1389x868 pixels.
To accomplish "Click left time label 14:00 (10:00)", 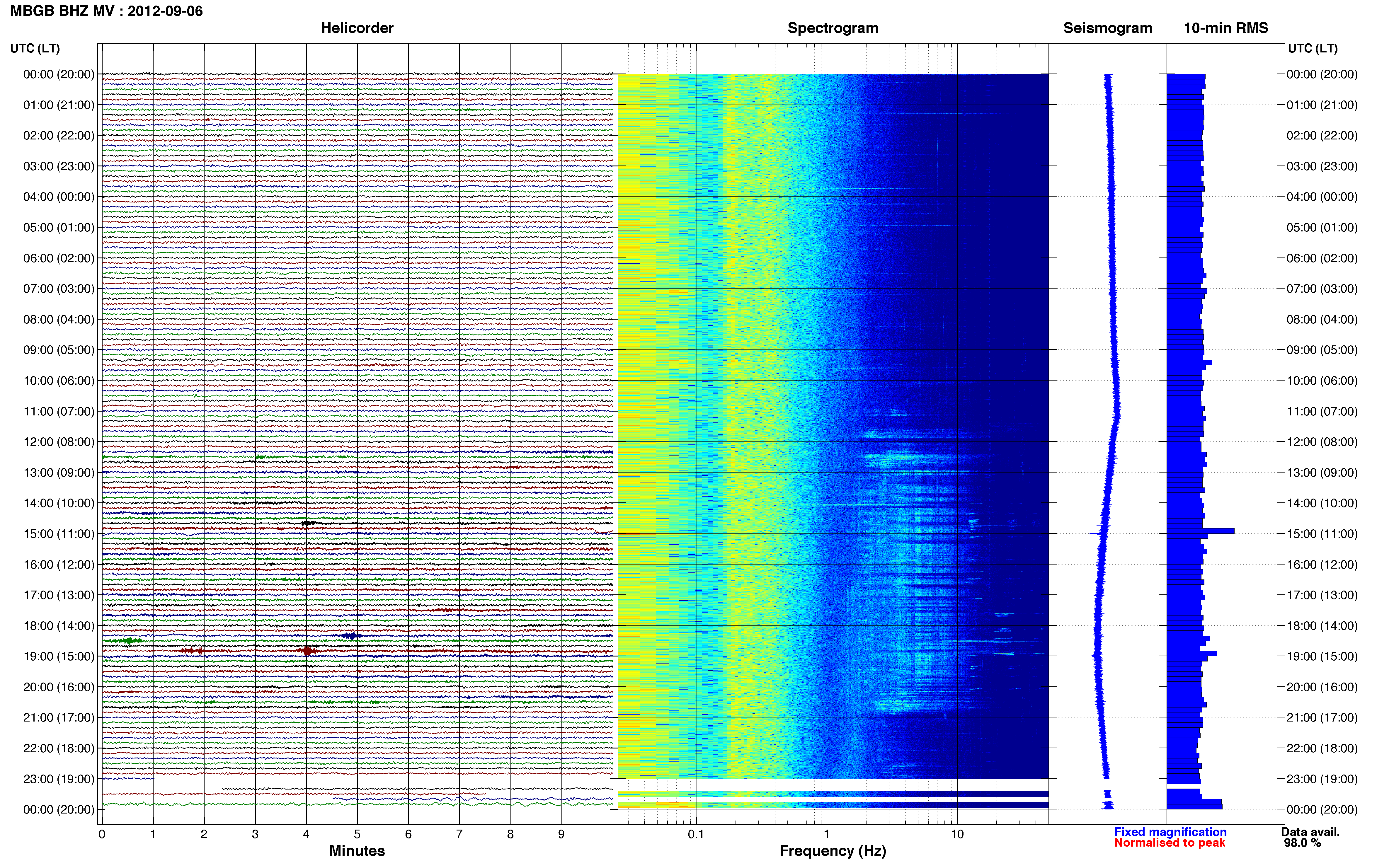I will click(x=59, y=503).
